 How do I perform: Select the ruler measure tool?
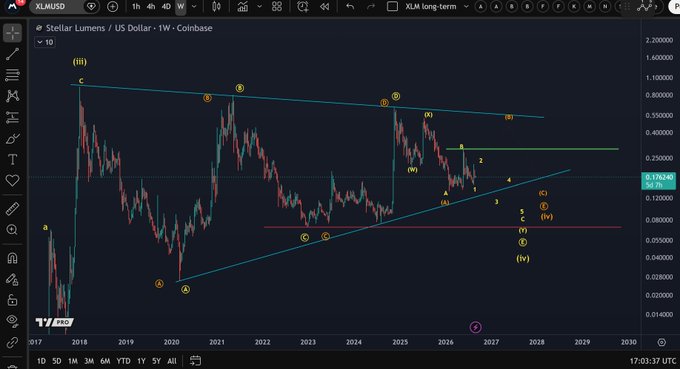point(13,209)
